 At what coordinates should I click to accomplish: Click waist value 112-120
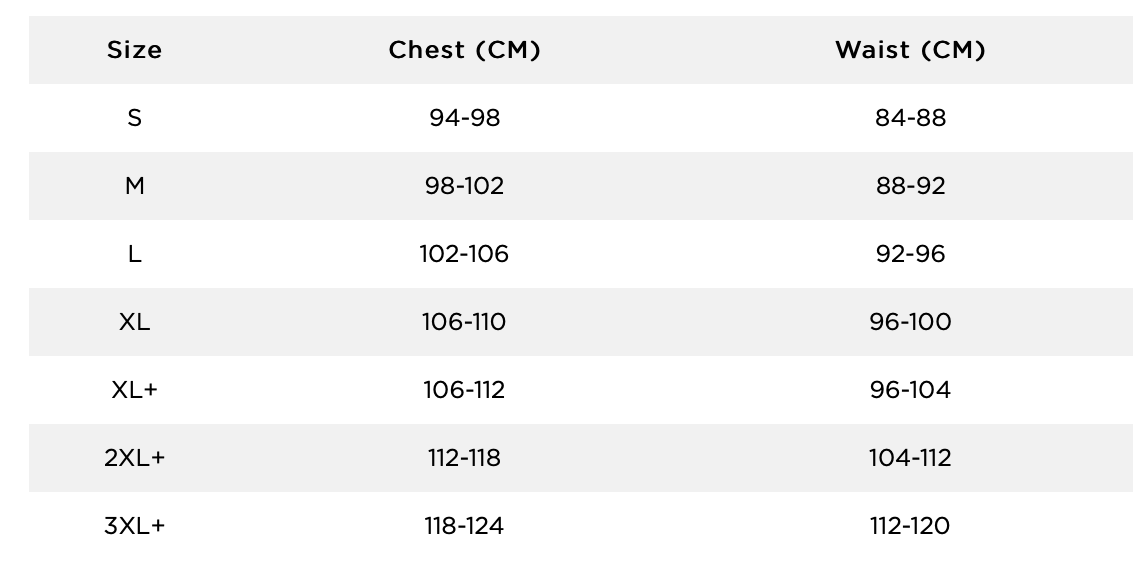910,526
